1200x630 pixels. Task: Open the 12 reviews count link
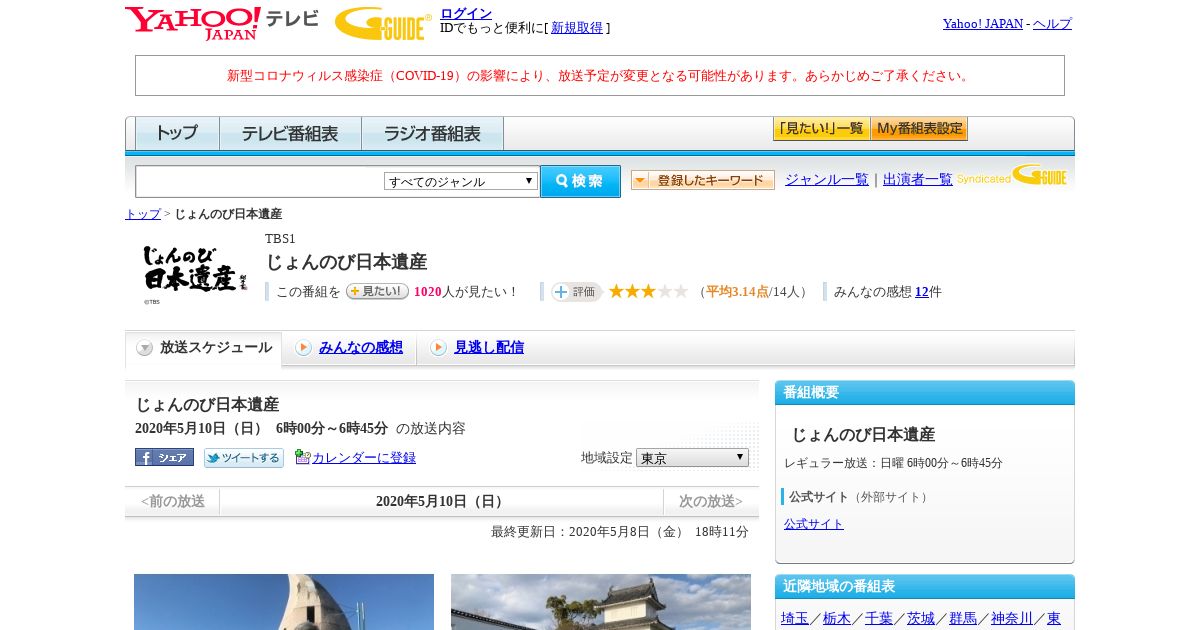coord(922,292)
